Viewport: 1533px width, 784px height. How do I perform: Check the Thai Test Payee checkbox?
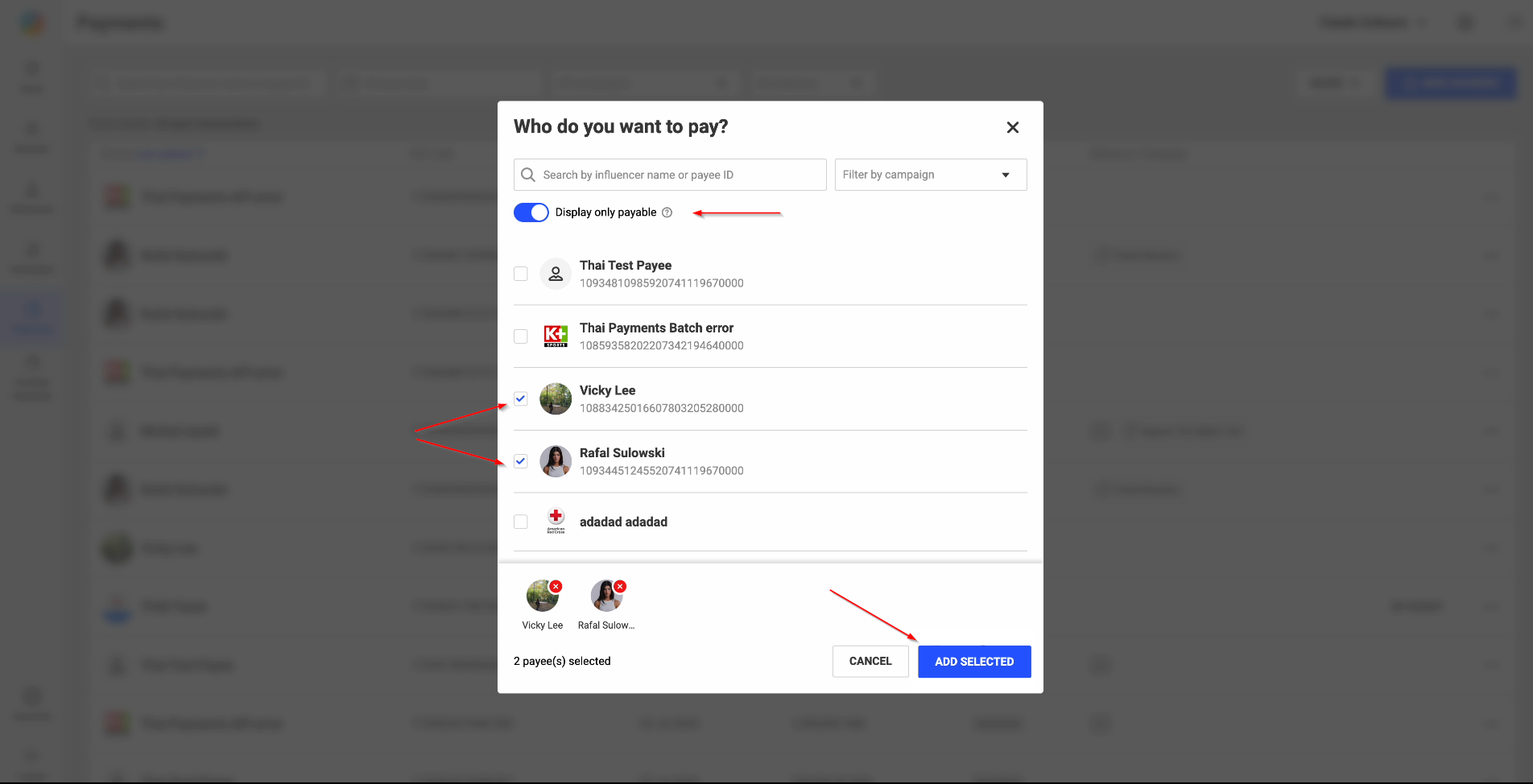coord(521,274)
